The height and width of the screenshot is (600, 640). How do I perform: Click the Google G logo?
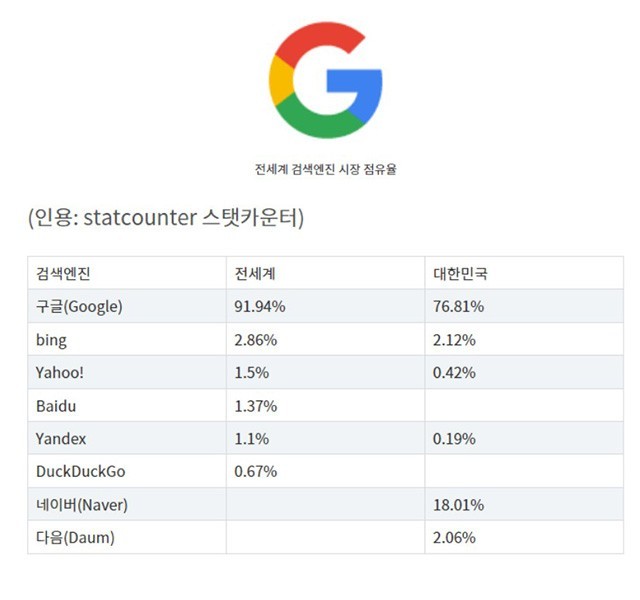click(x=325, y=82)
